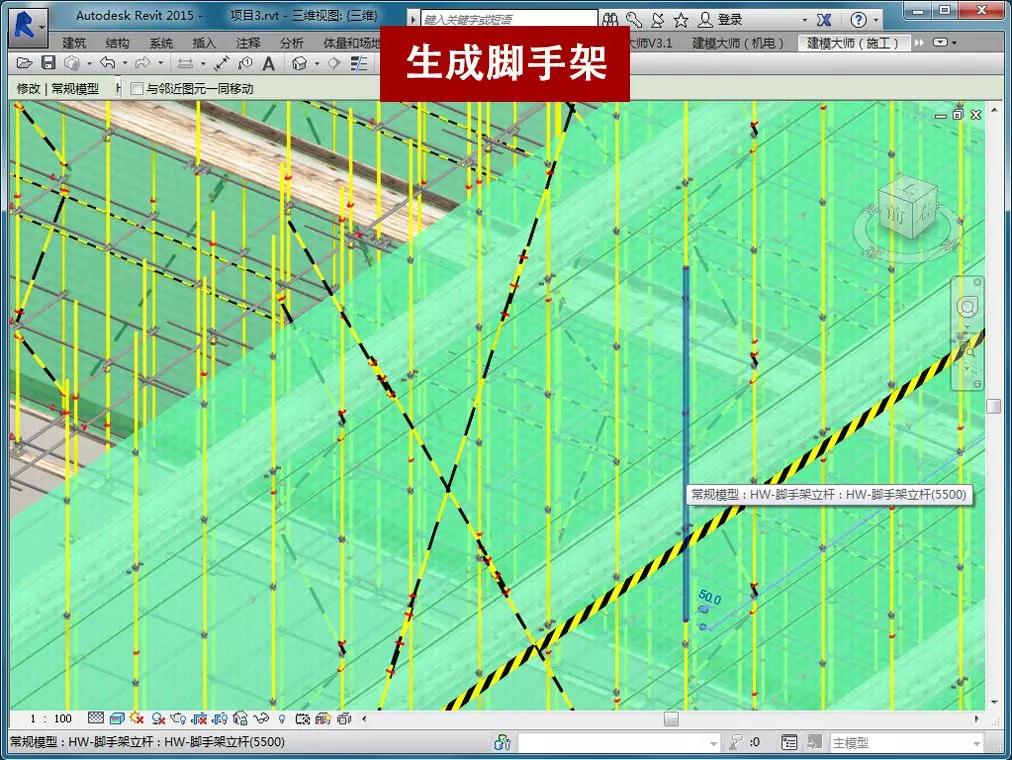Click the Unlocked 3D View house icon
This screenshot has height=760, width=1012.
coord(240,718)
